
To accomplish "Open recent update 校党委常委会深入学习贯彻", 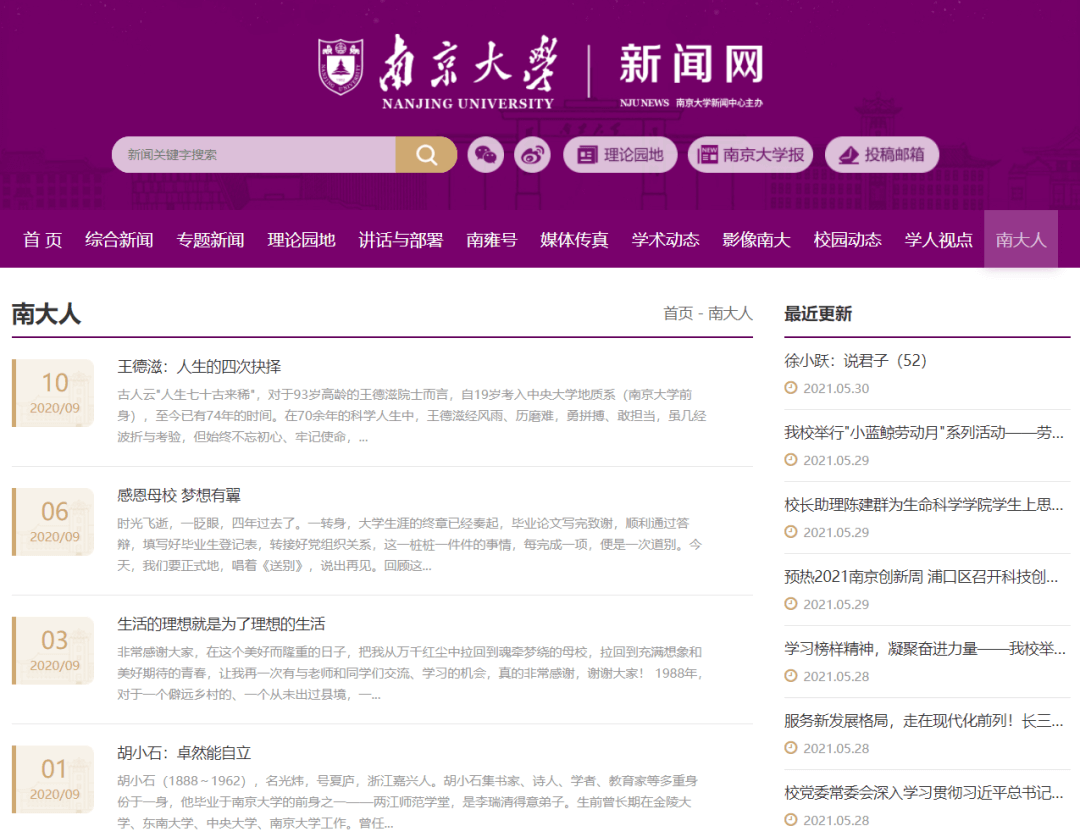I will (x=924, y=793).
